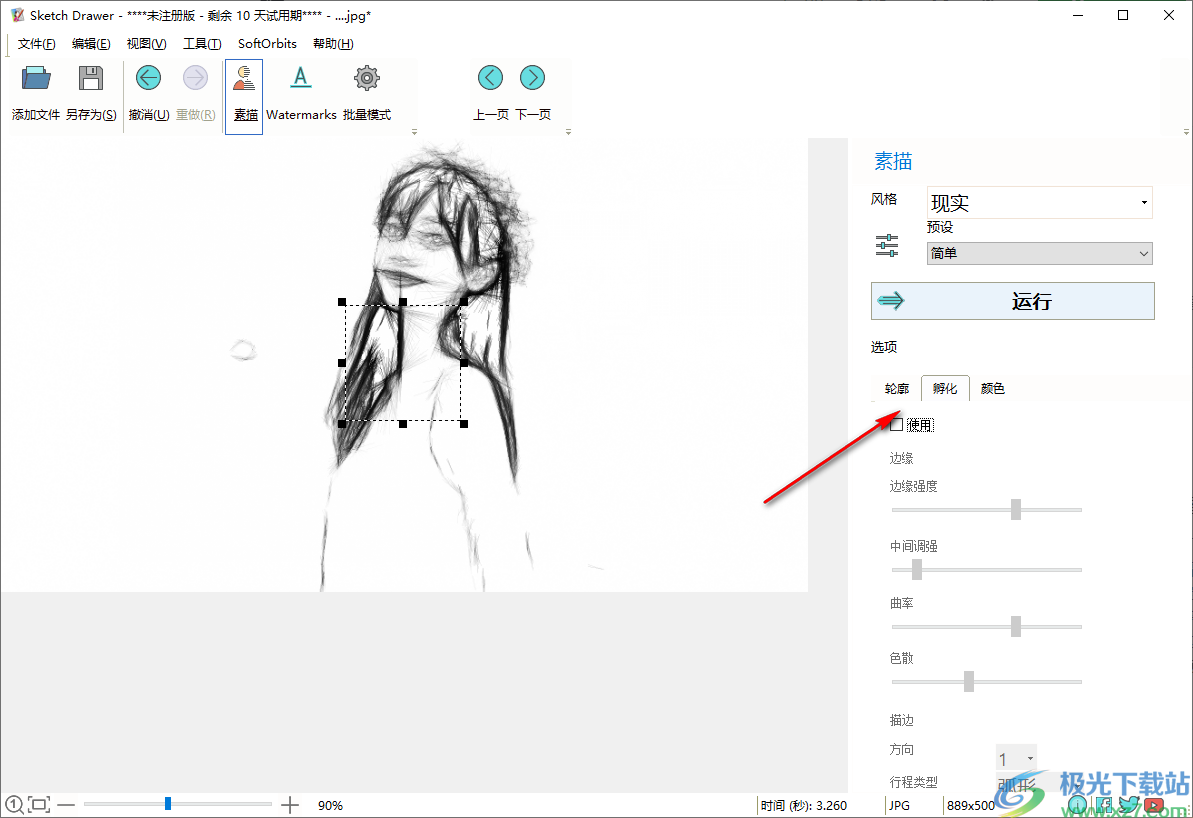Click the bottom-right selection handle on image
The image size is (1193, 818).
pyautogui.click(x=464, y=424)
